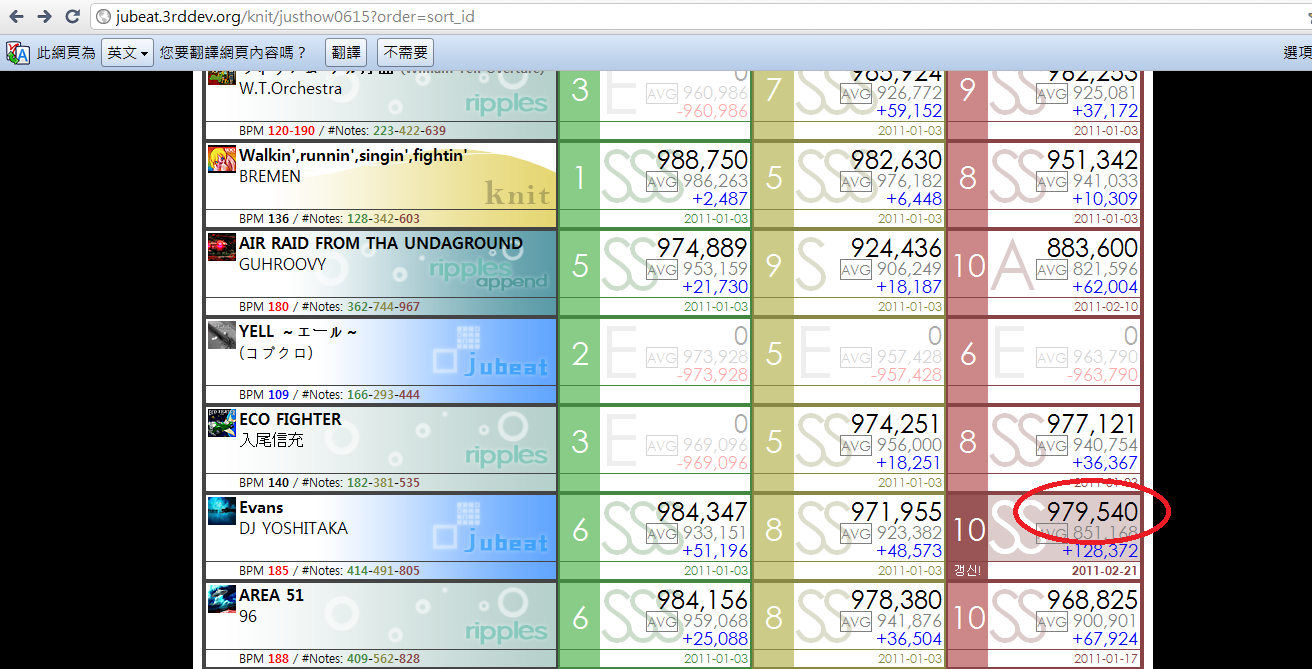Click the browser Forward arrow
The height and width of the screenshot is (669, 1312).
pyautogui.click(x=44, y=17)
